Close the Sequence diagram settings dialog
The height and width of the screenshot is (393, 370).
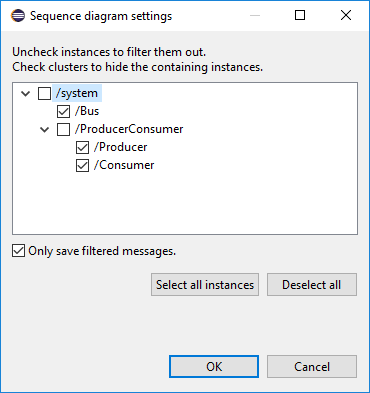346,15
